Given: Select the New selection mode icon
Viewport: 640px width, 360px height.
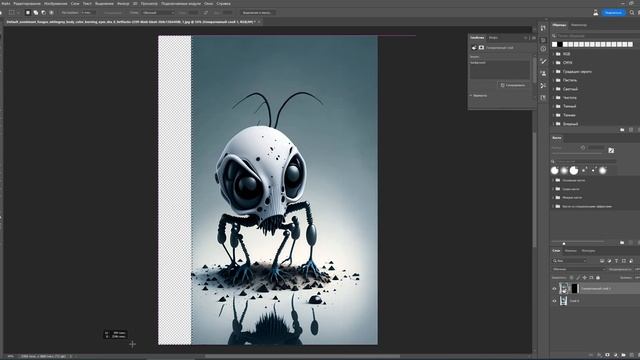Looking at the screenshot, I should (x=28, y=13).
